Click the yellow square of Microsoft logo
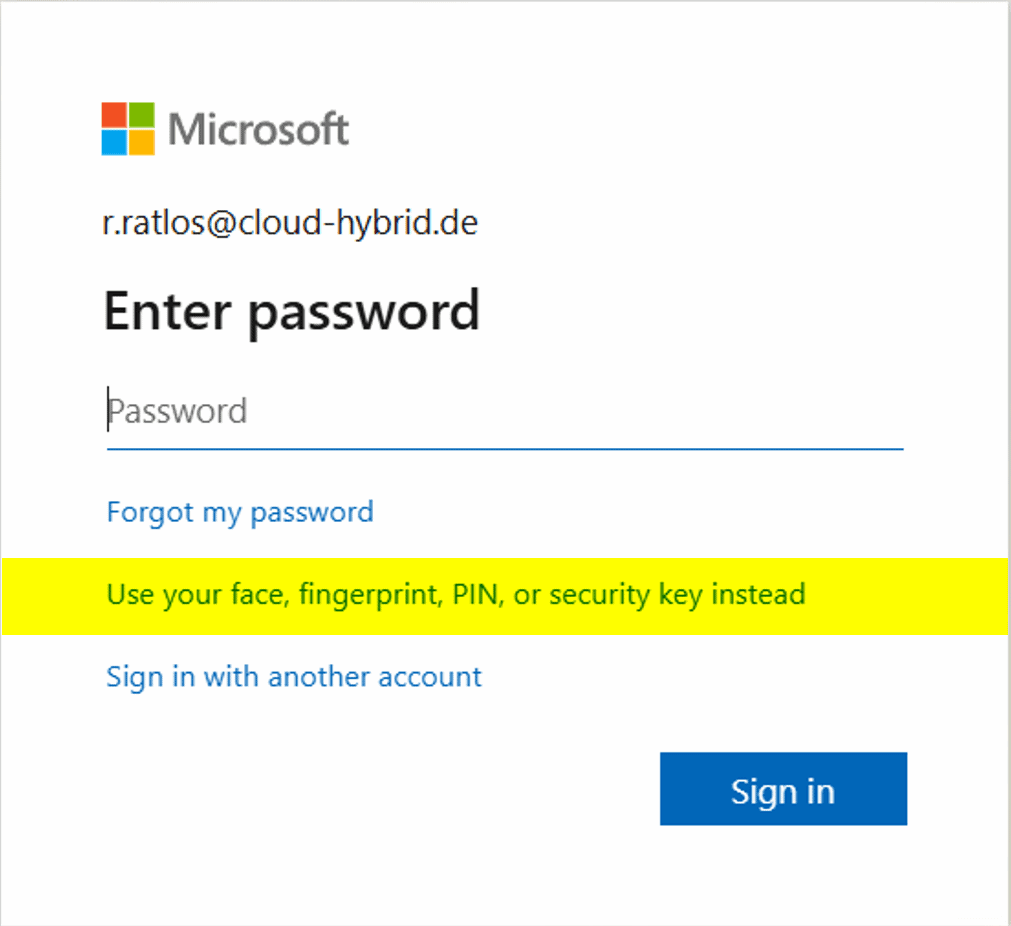Screen dimensions: 1011x926 pyautogui.click(x=142, y=143)
